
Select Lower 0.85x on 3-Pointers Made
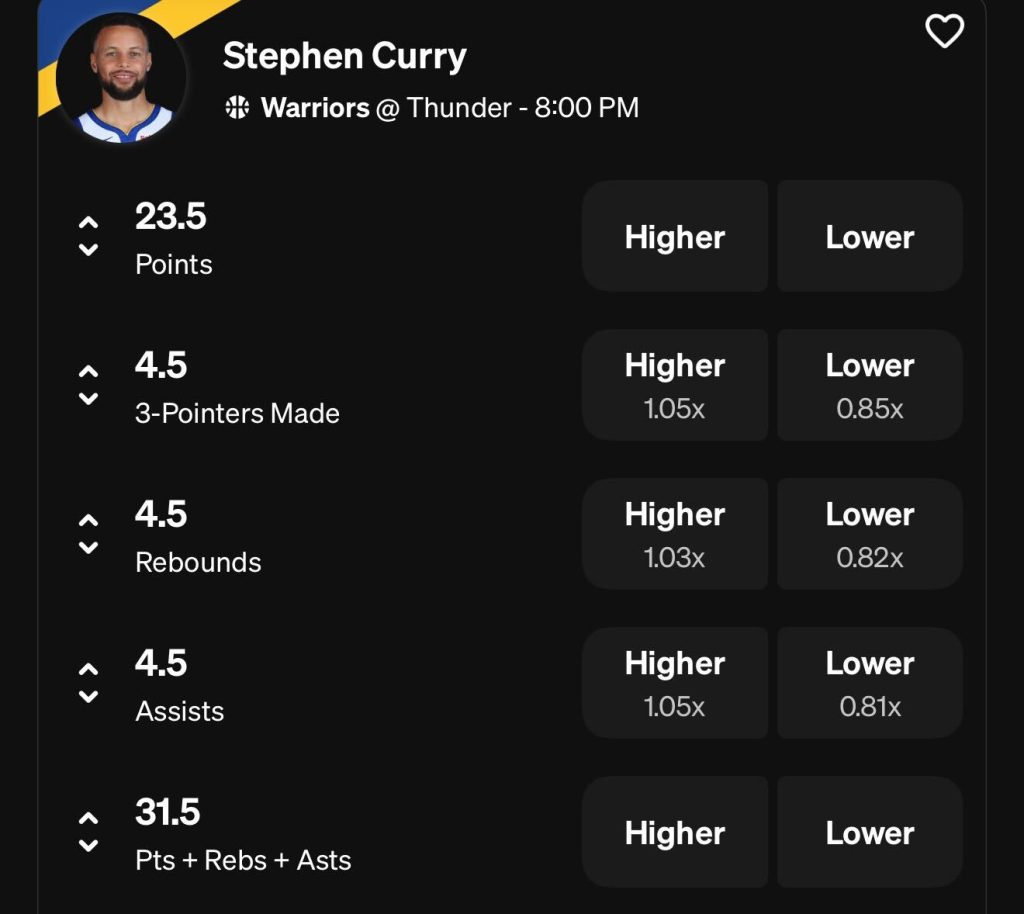pyautogui.click(x=868, y=384)
